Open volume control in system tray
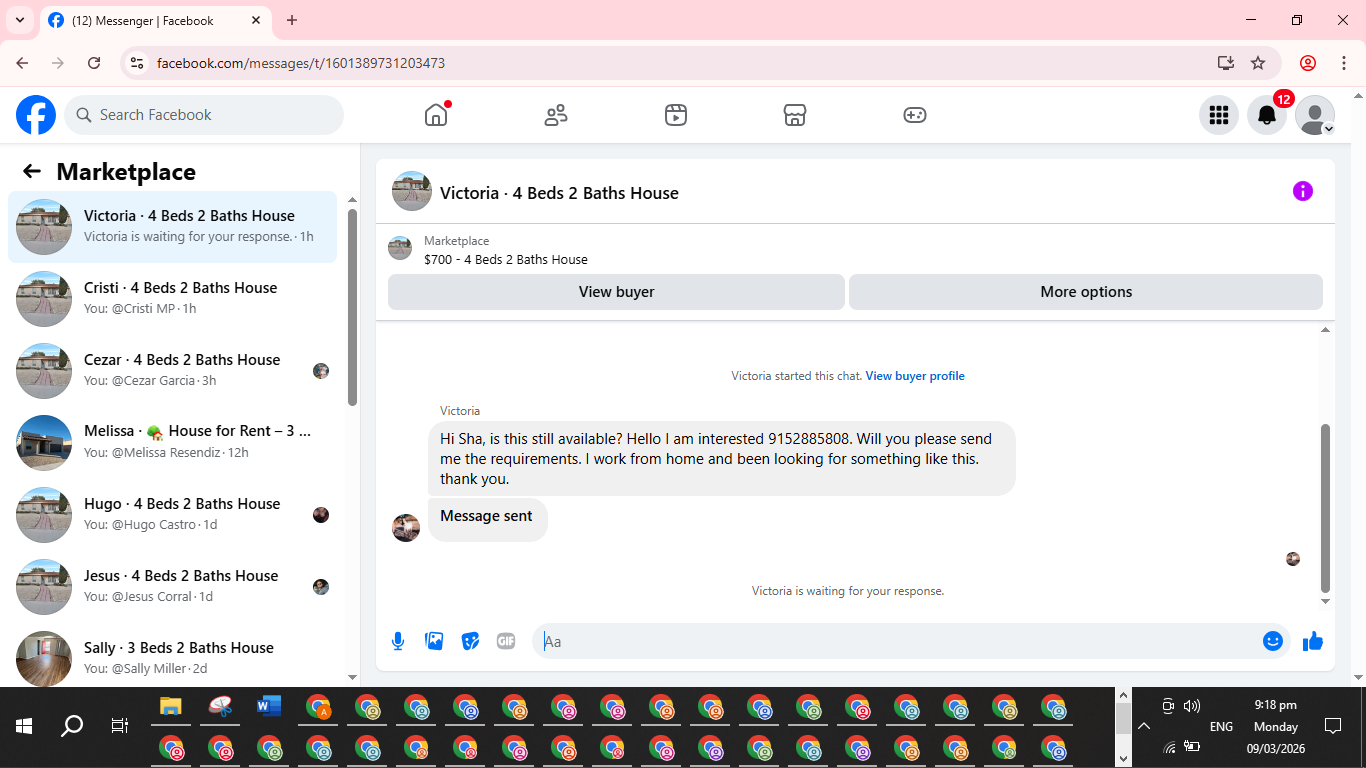 [1192, 706]
